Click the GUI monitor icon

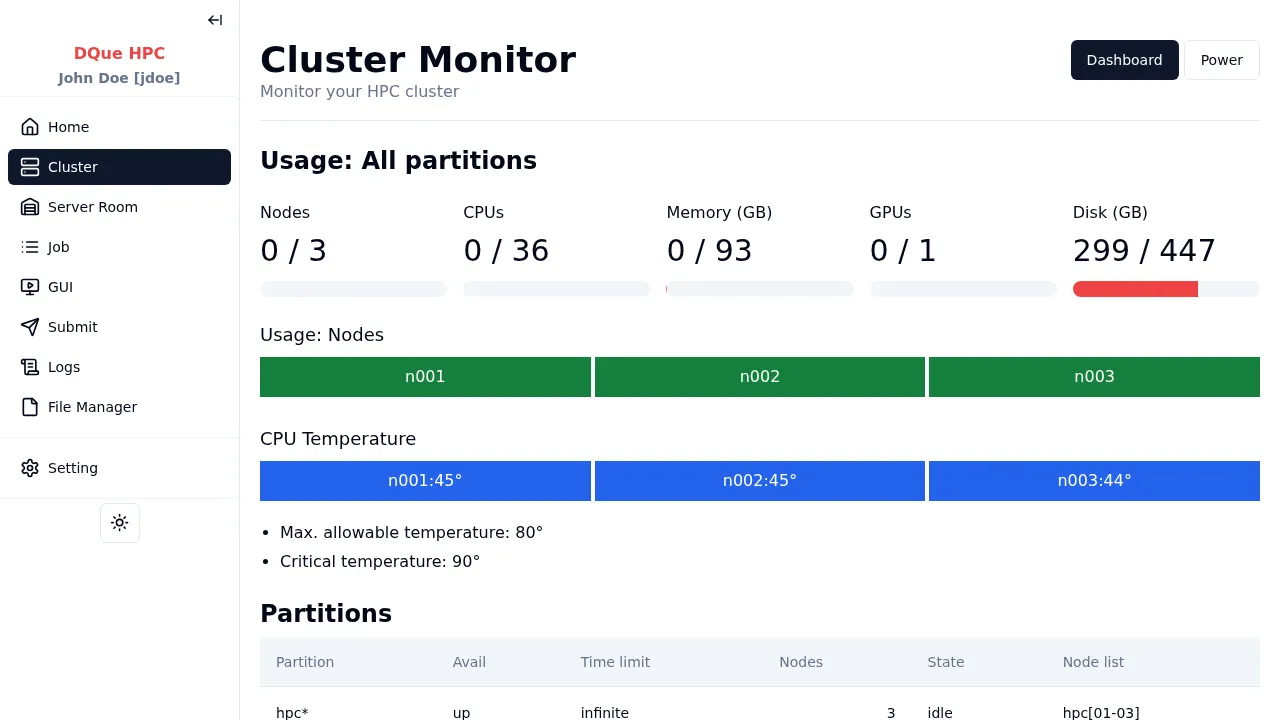[30, 287]
